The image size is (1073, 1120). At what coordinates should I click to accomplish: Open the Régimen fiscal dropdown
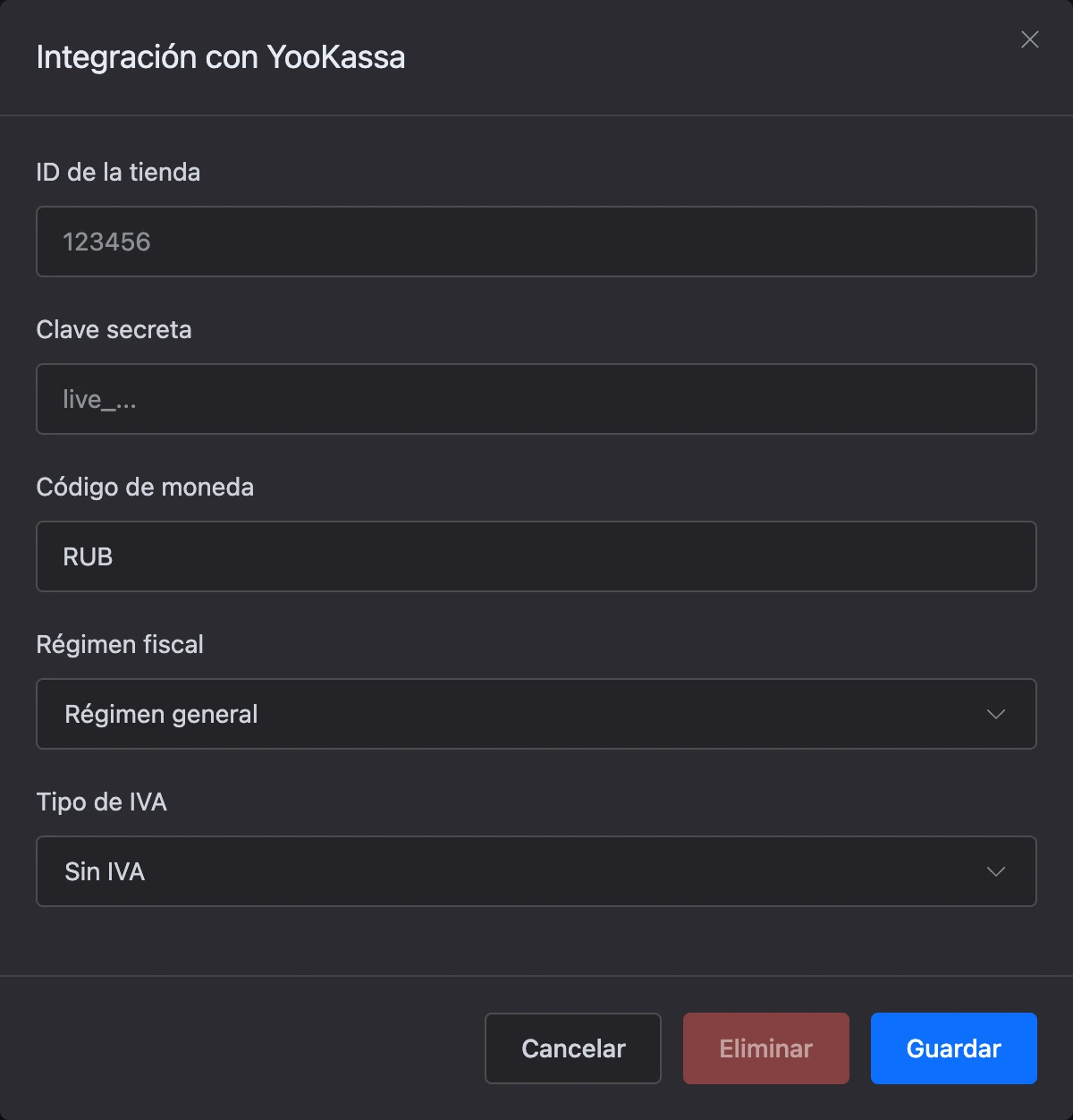tap(536, 714)
